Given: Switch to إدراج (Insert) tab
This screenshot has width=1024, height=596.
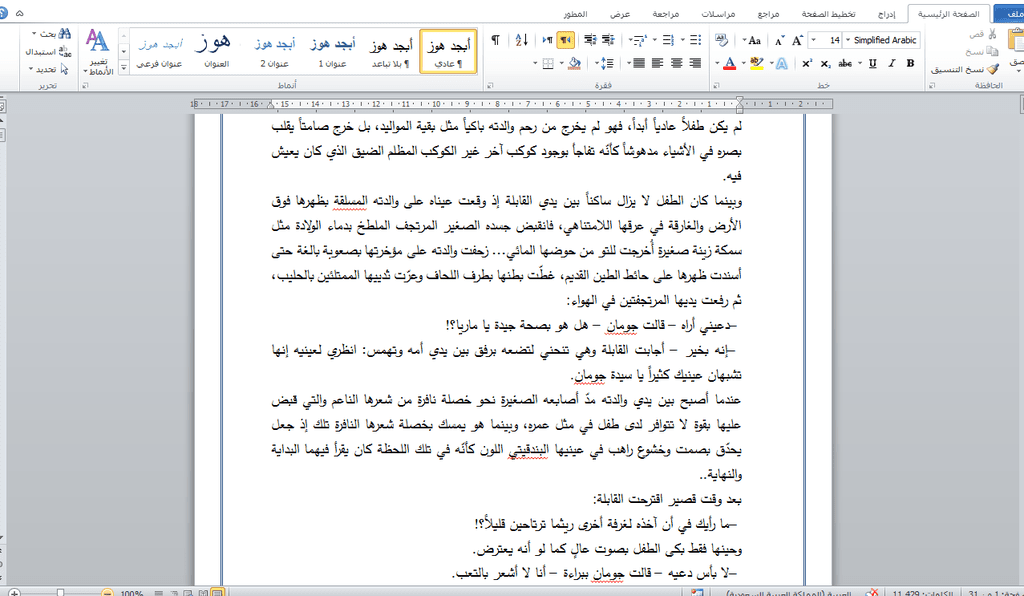Looking at the screenshot, I should pyautogui.click(x=886, y=14).
